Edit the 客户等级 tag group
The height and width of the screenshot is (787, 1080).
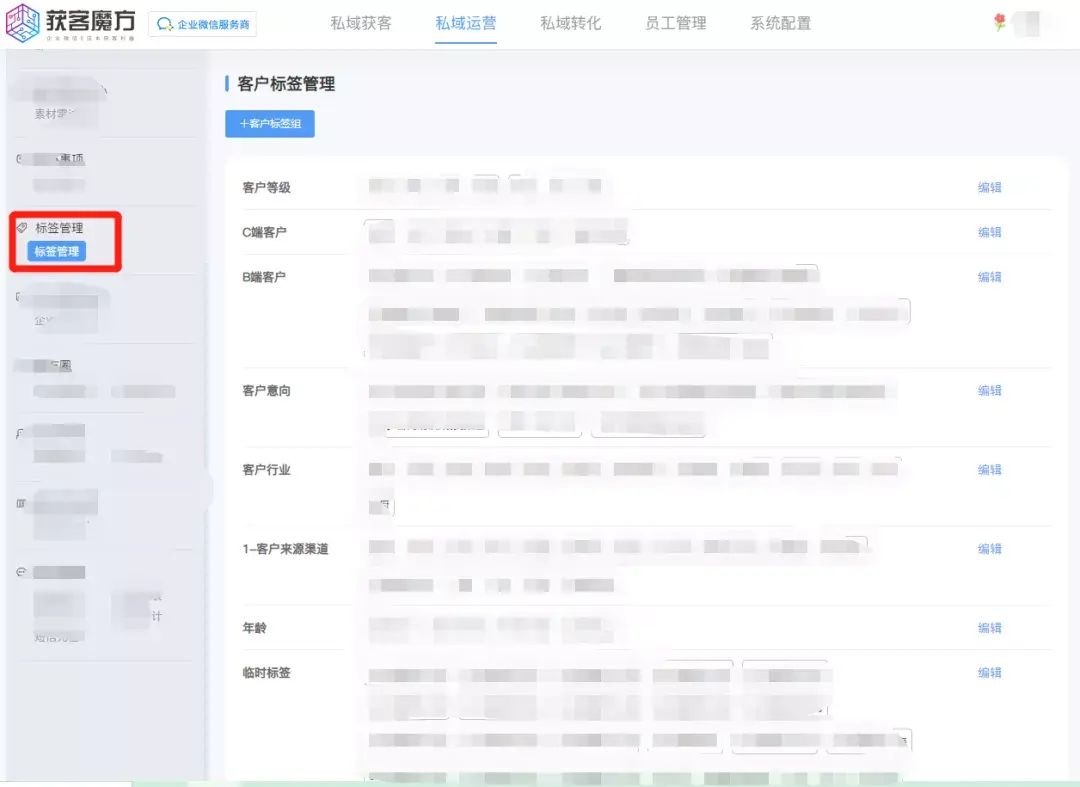(989, 188)
